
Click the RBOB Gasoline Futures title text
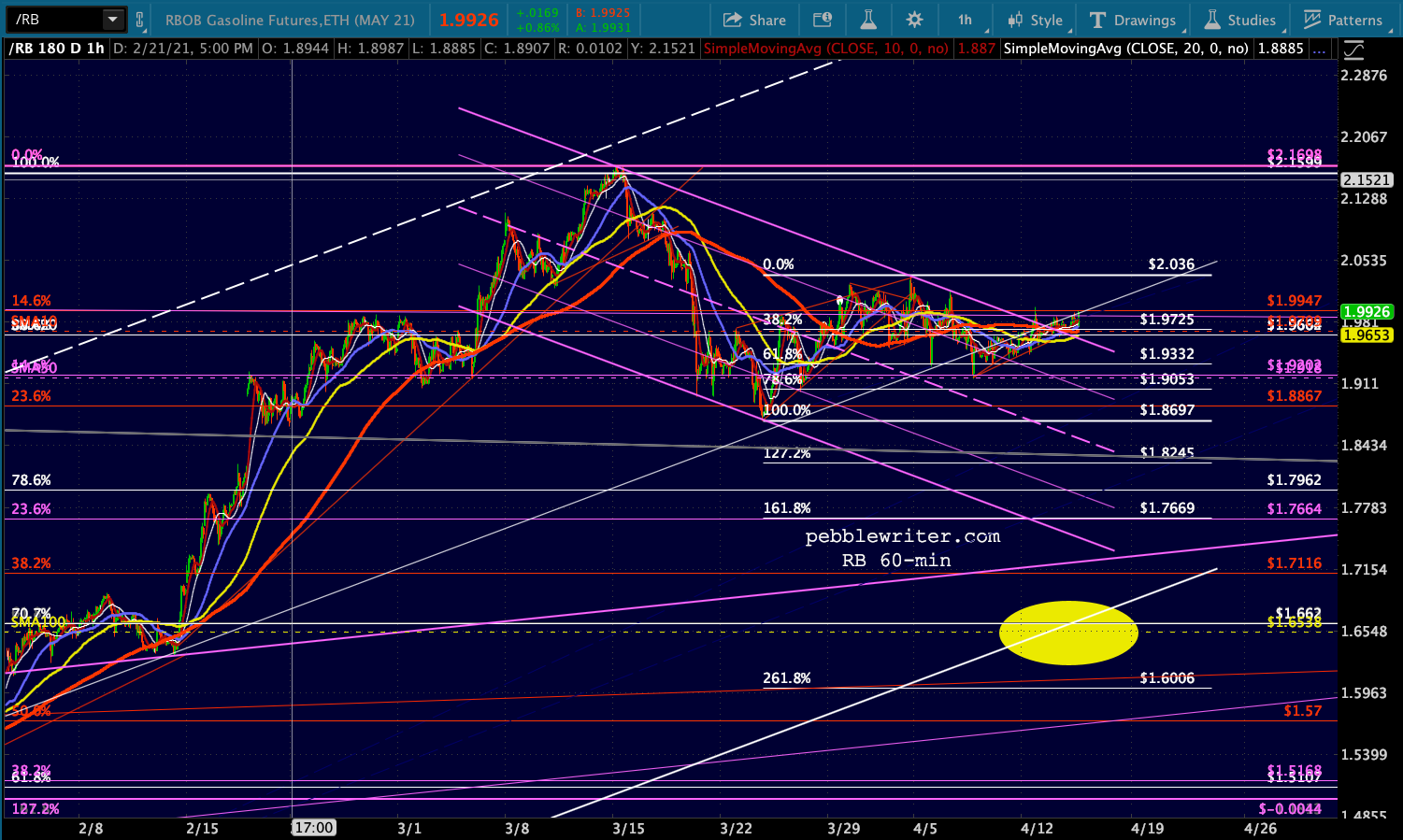(290, 20)
